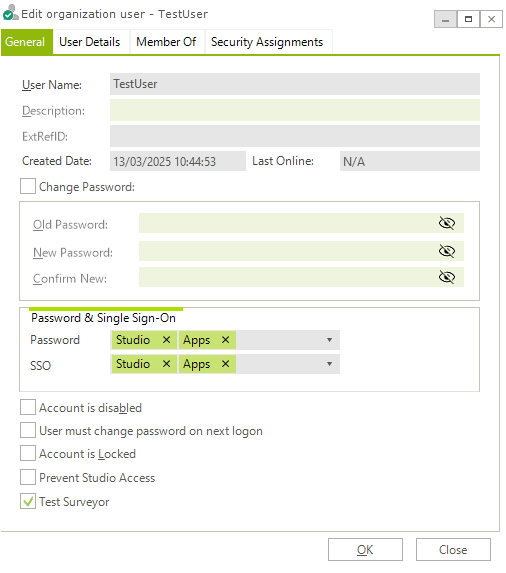
Task: Toggle visibility of the New Password field
Action: coord(446,251)
